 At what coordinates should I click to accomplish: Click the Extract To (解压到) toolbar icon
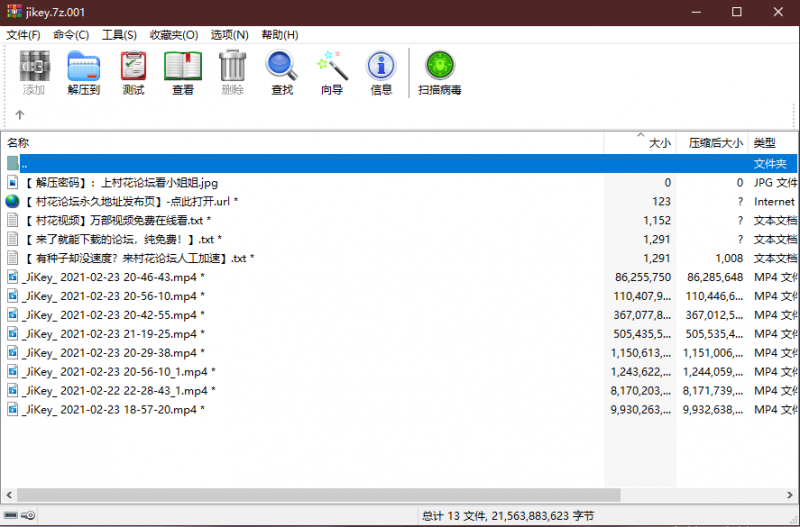coord(84,73)
